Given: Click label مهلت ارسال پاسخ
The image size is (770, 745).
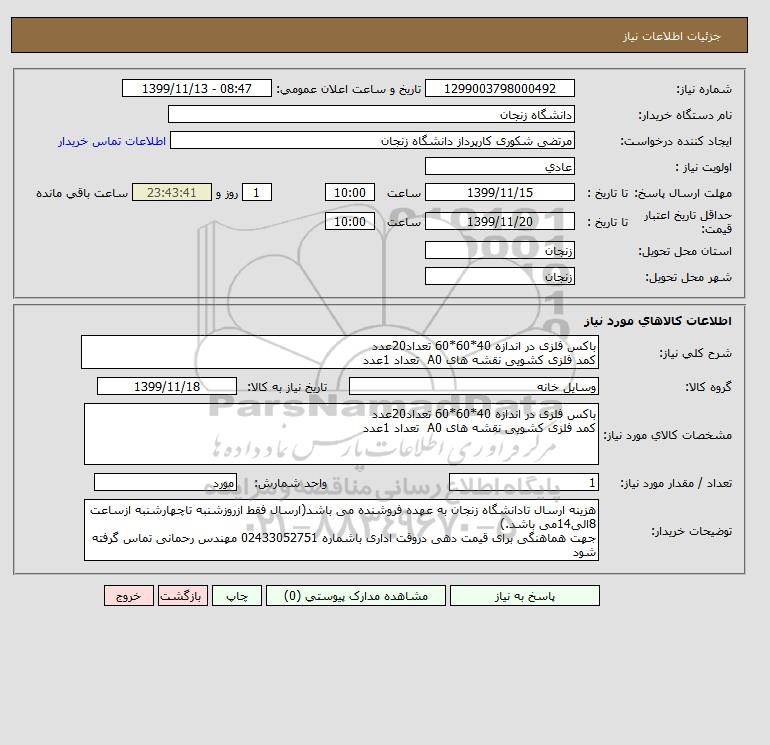Looking at the screenshot, I should click(x=683, y=193).
